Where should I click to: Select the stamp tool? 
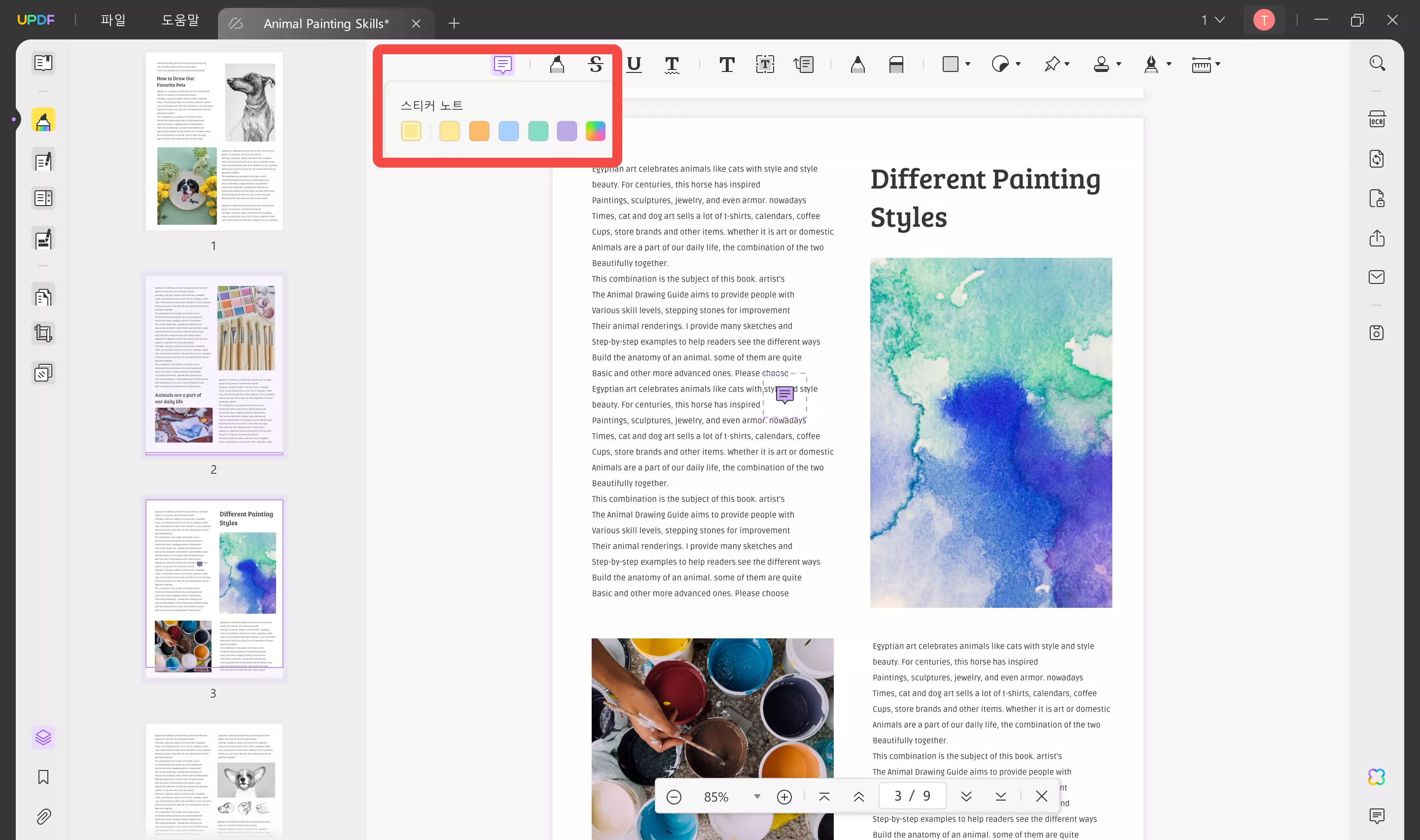point(1101,65)
